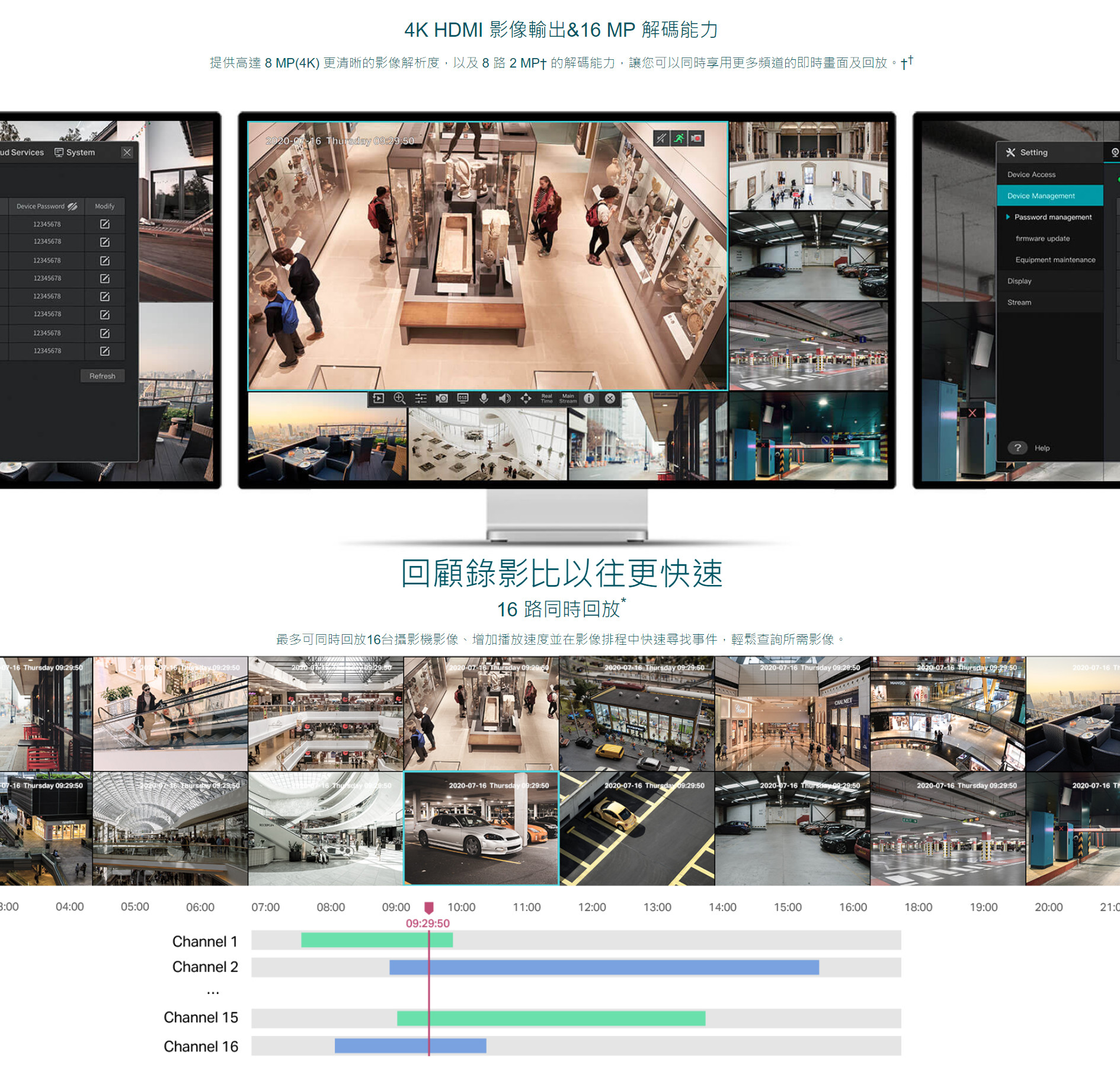Click the muted audio status icon on museum feed
This screenshot has height=1068, width=1120.
click(661, 139)
